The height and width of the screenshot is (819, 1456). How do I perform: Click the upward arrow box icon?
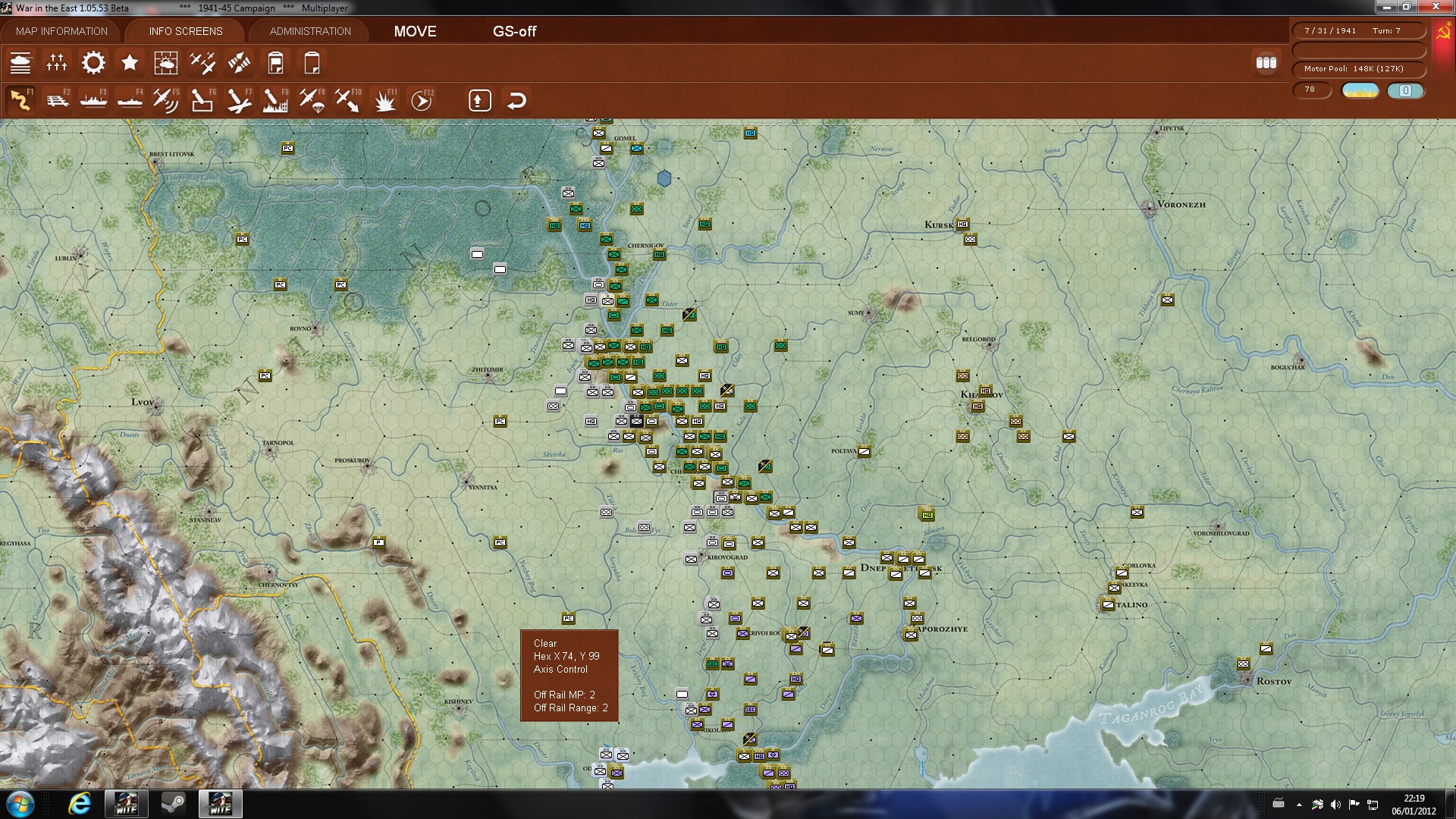(x=480, y=100)
